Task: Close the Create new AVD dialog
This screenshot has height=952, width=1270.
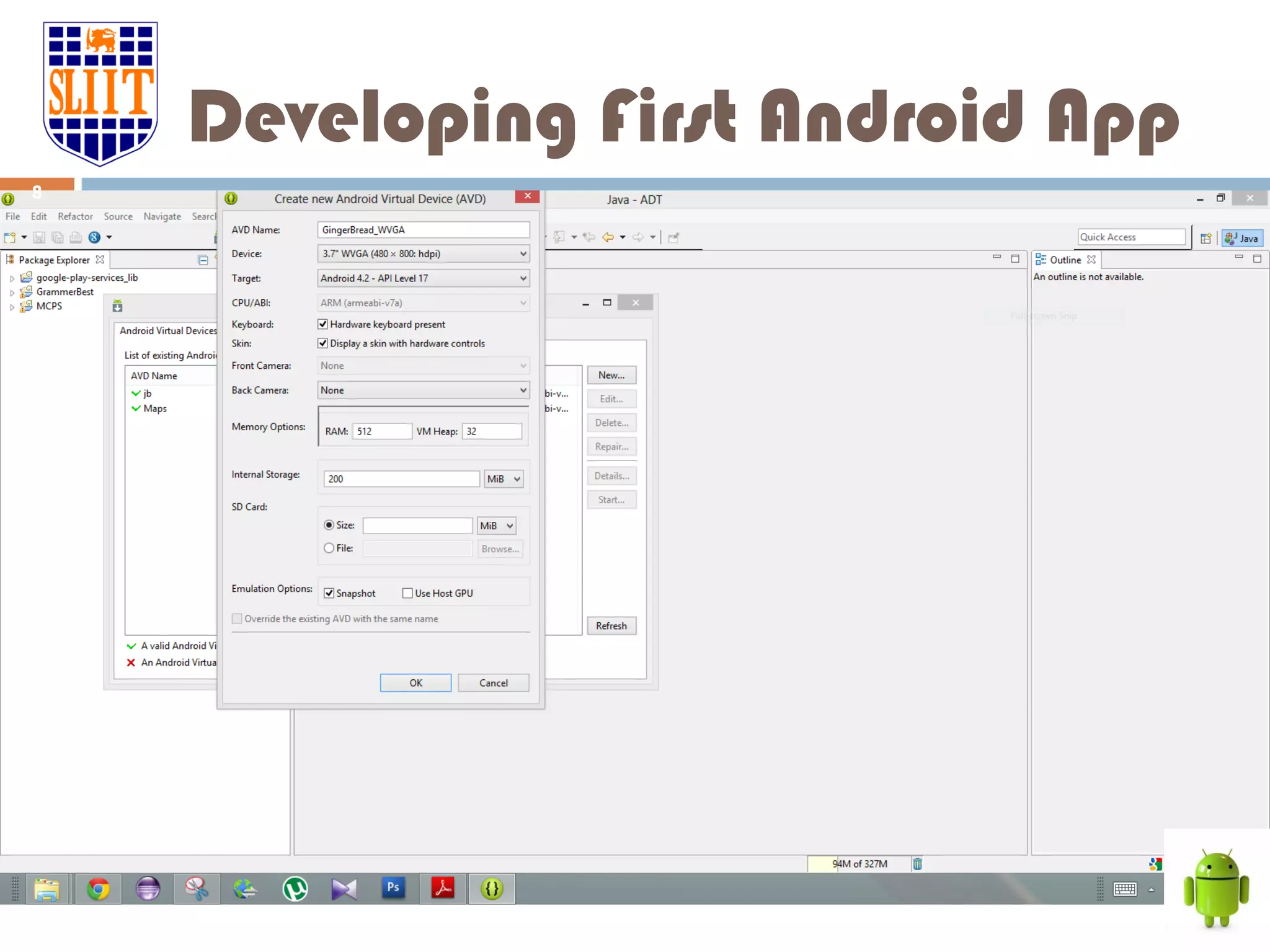Action: 527,196
